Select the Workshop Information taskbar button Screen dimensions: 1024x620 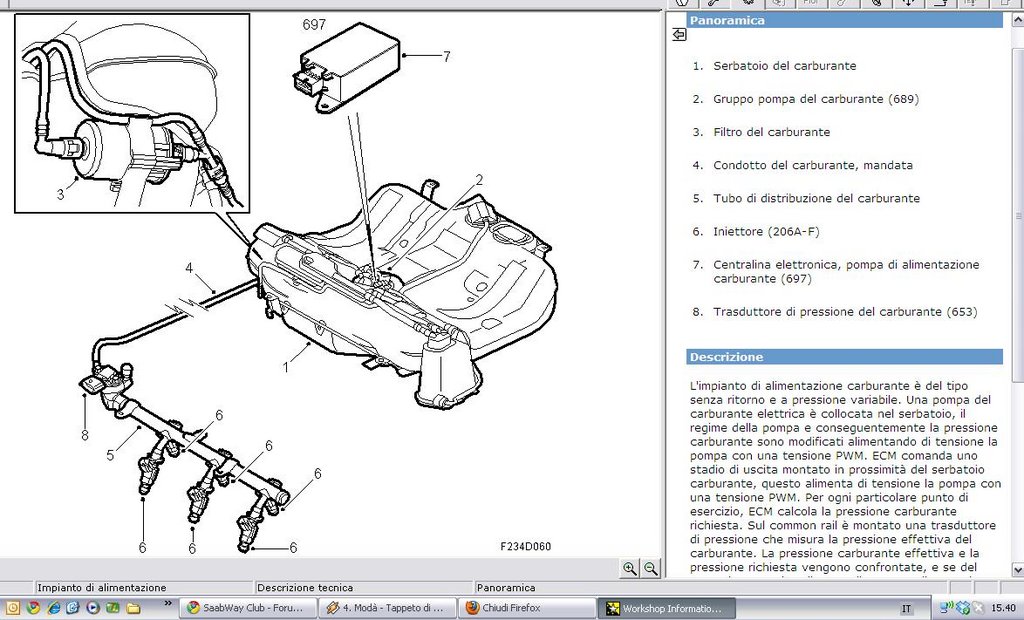point(667,608)
